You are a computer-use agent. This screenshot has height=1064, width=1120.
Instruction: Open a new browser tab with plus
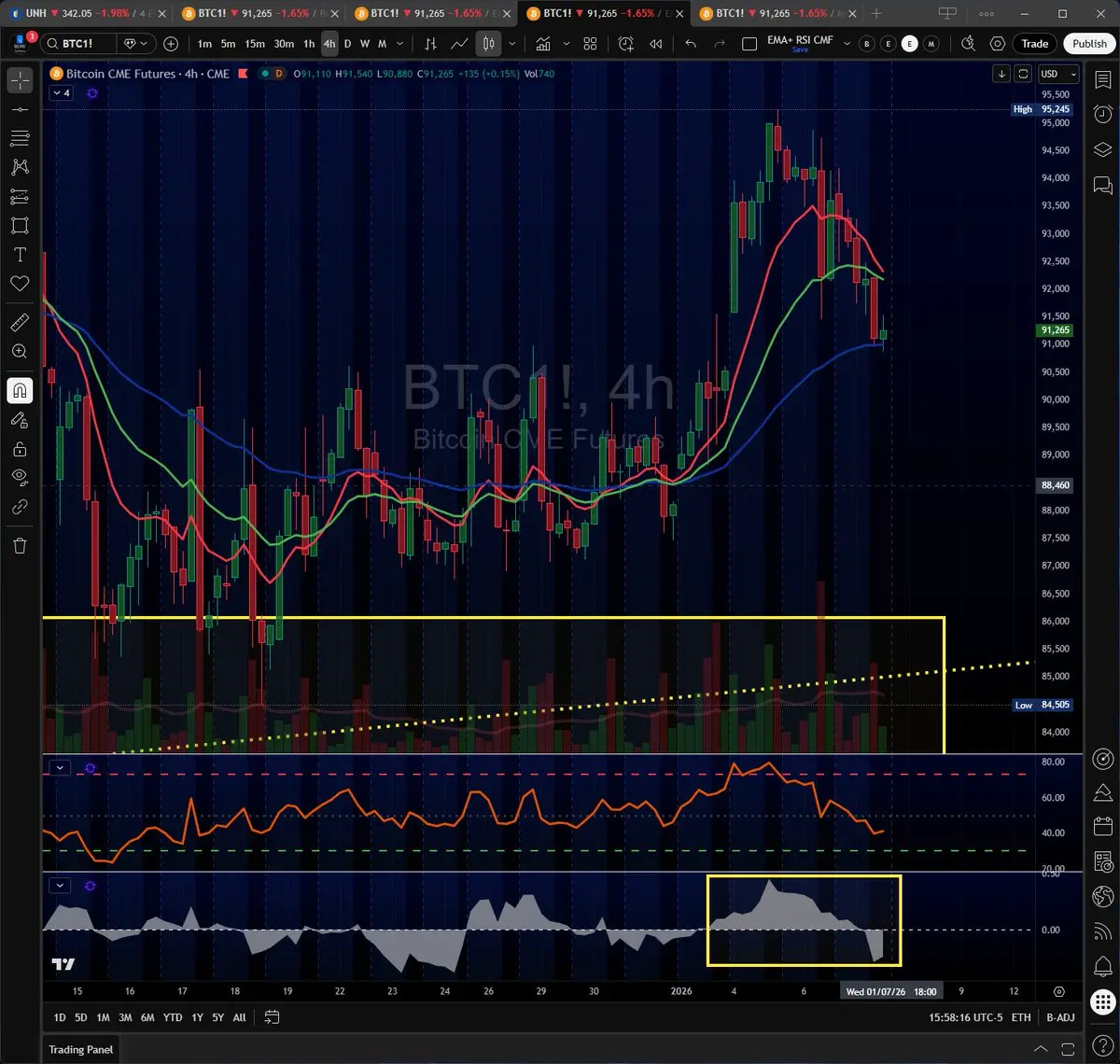876,14
